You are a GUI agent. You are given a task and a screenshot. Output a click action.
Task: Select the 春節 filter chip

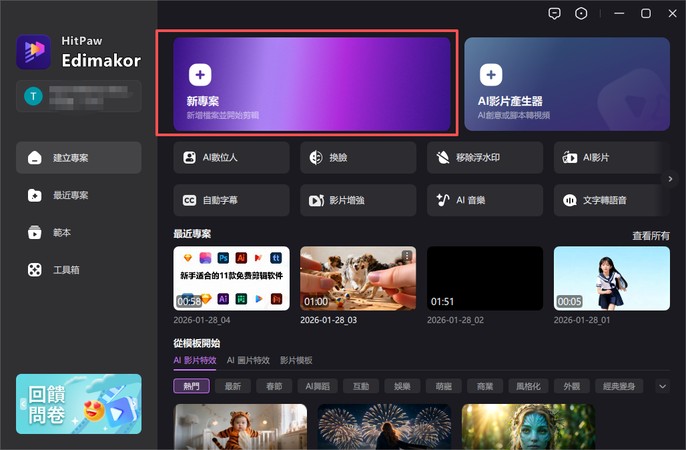pyautogui.click(x=274, y=386)
